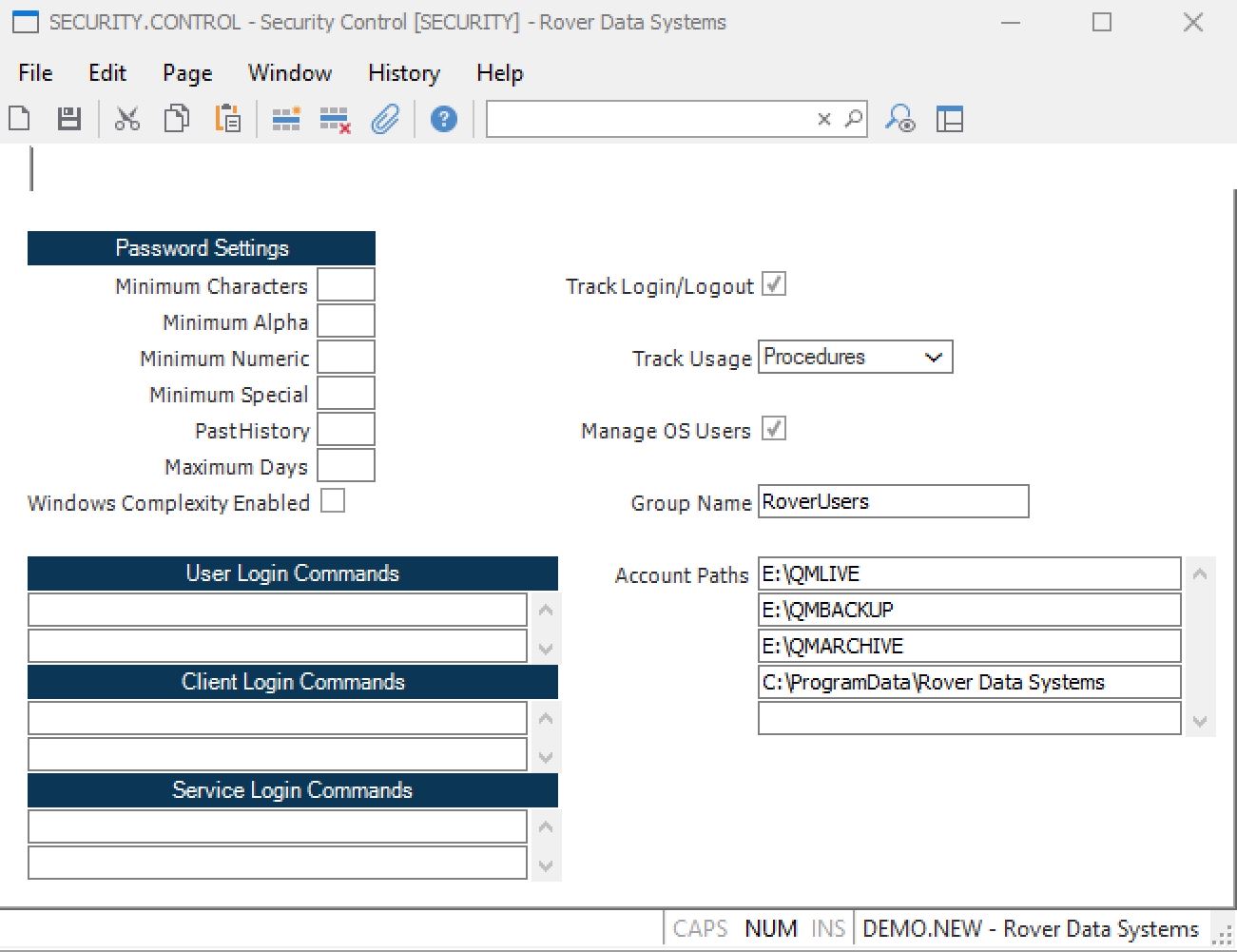Viewport: 1237px width, 952px height.
Task: Click the Group Name field containing RoverUsers
Action: [x=893, y=502]
